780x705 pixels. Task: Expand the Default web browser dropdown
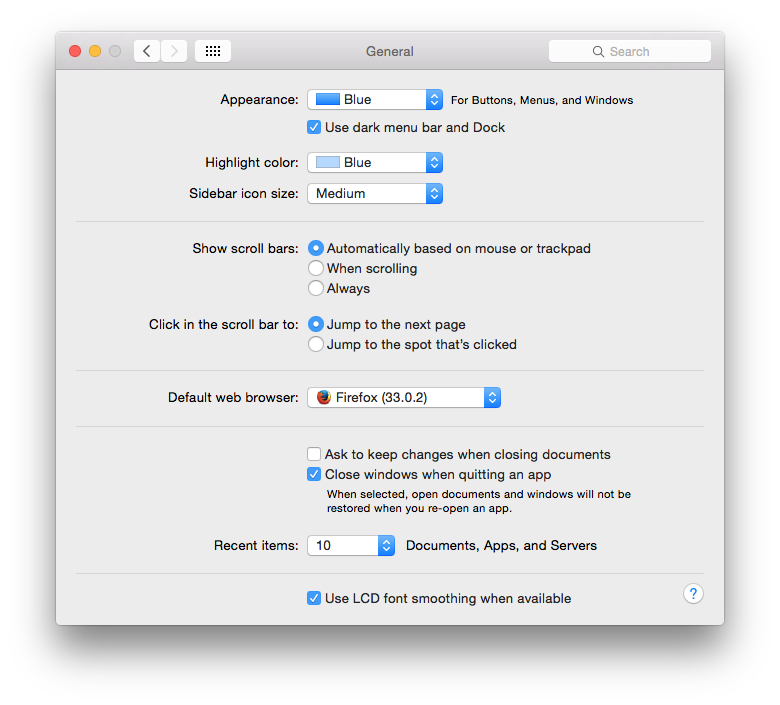pos(404,398)
